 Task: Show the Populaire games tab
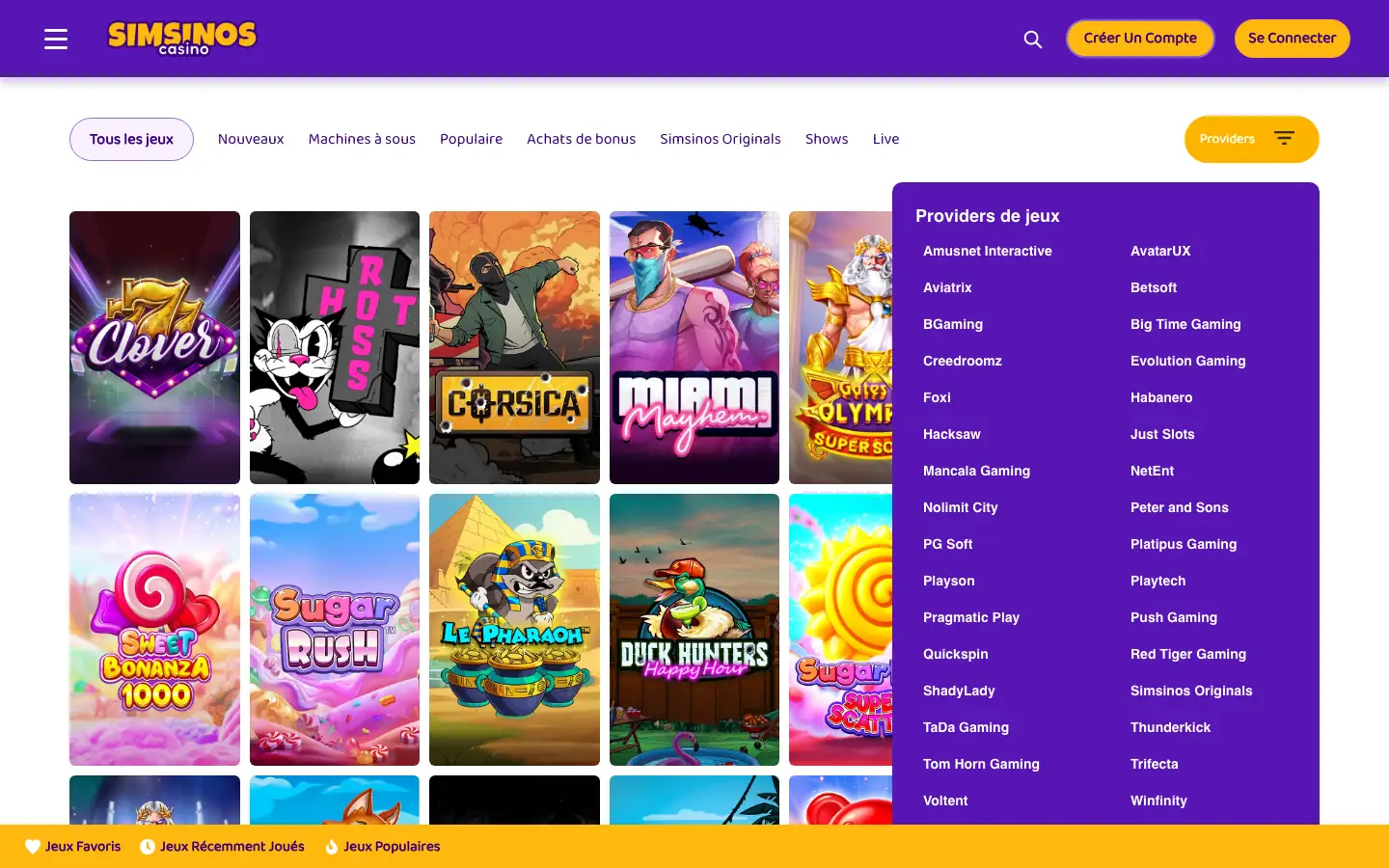(x=471, y=139)
